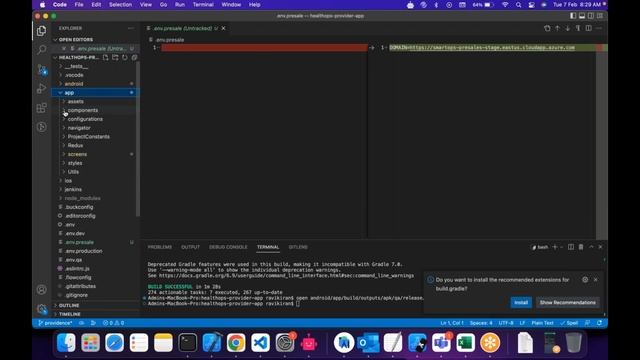Open the Explorer view in activity bar
The image size is (640, 360).
42,31
